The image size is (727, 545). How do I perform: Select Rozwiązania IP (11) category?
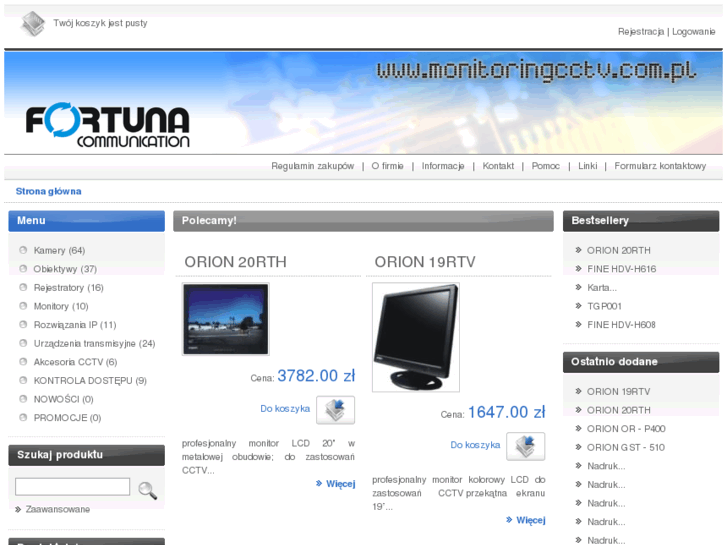[x=75, y=325]
